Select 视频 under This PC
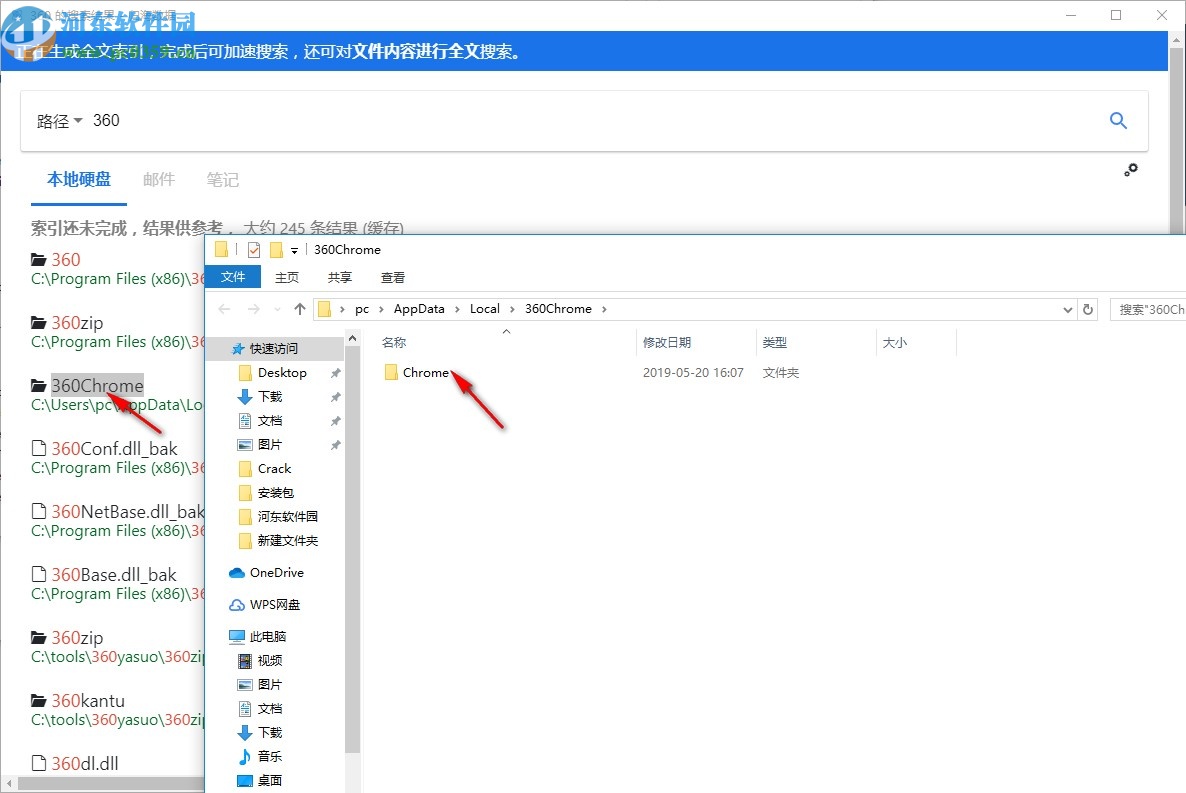The image size is (1186, 793). [x=269, y=661]
